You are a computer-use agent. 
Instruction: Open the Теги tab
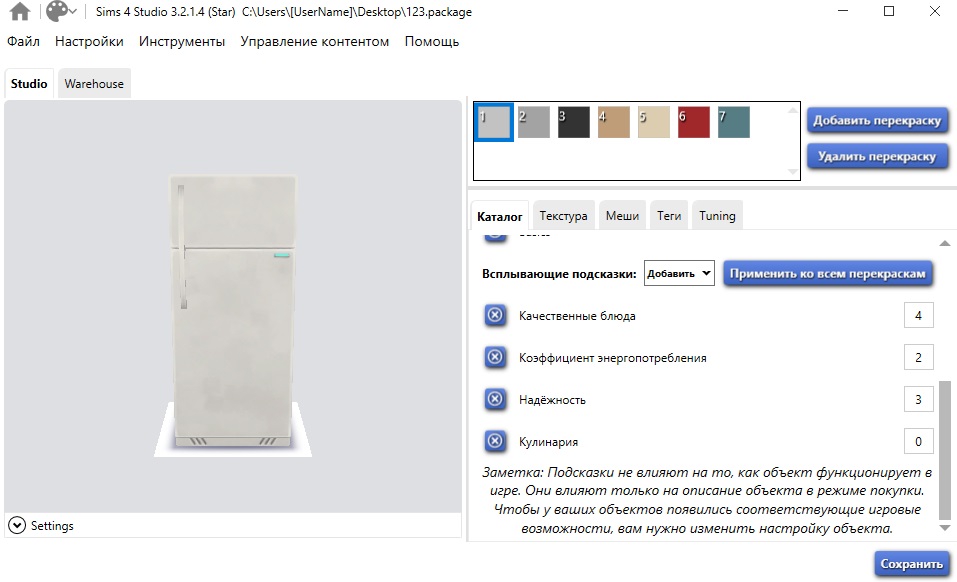[669, 216]
